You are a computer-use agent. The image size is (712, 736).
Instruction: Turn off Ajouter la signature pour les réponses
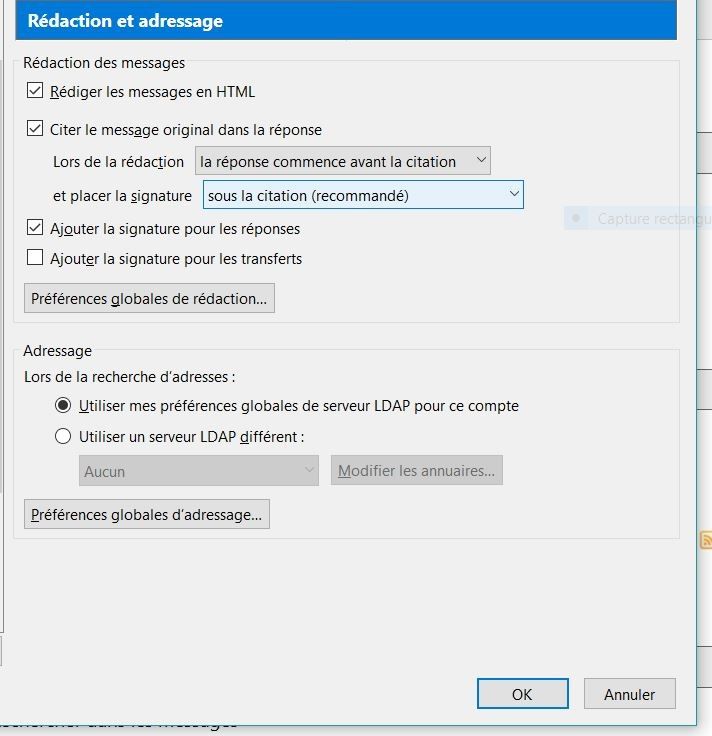35,228
